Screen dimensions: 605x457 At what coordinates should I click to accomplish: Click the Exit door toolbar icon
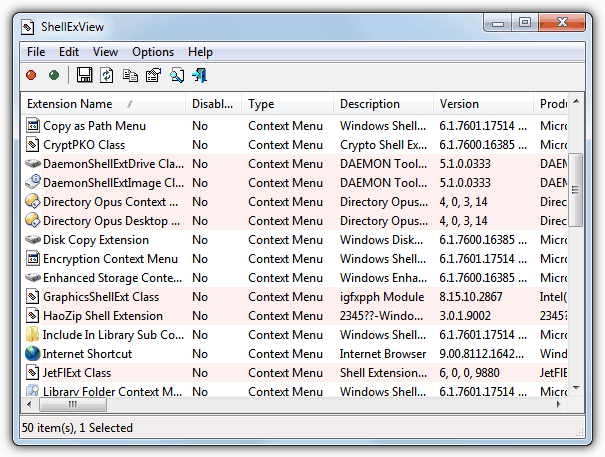click(x=200, y=75)
